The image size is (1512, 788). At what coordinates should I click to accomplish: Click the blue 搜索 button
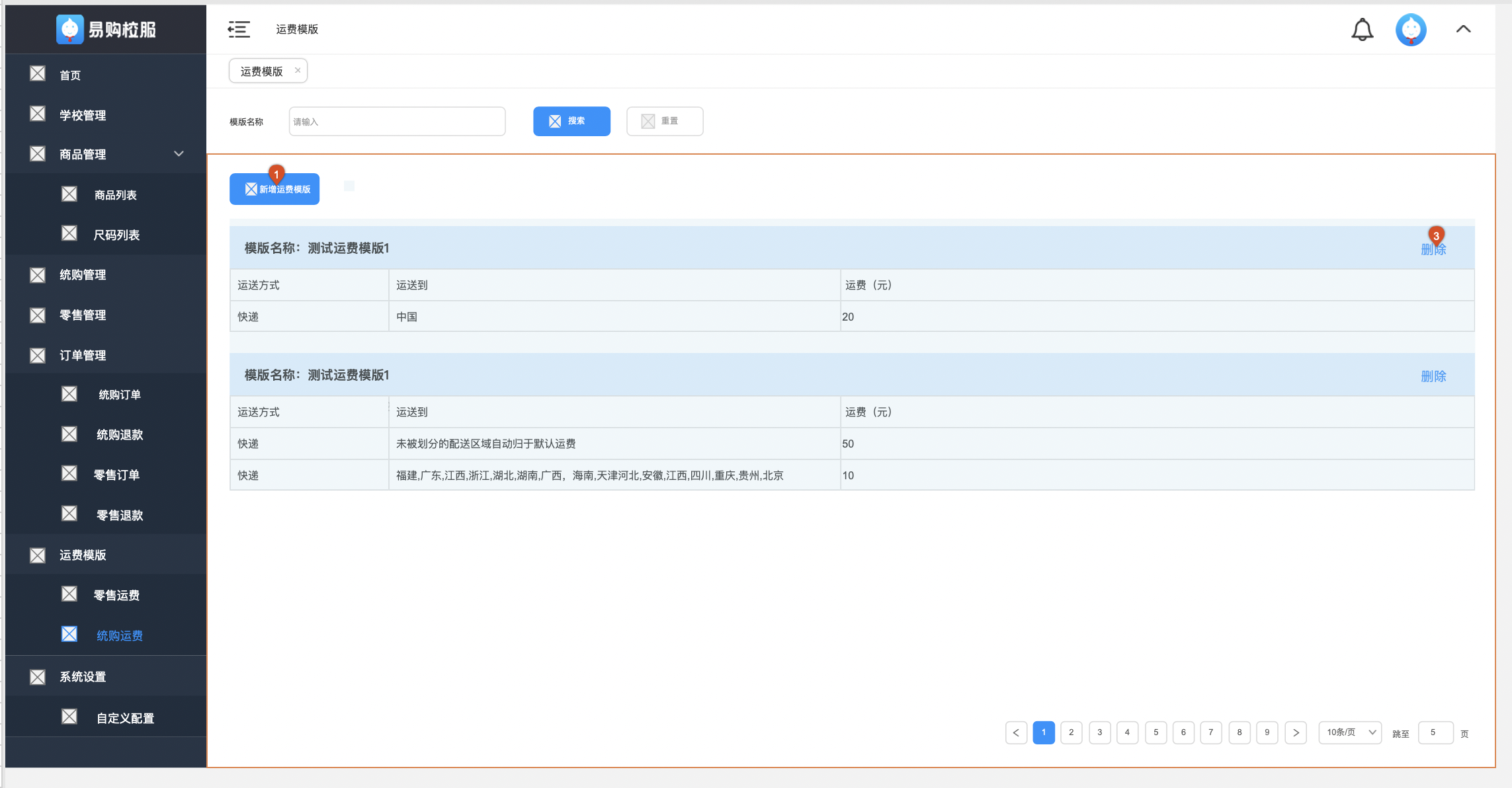[x=571, y=121]
